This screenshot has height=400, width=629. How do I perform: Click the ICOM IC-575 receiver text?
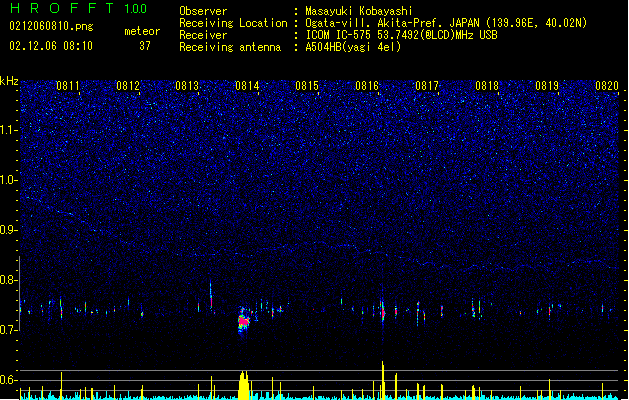click(x=401, y=35)
